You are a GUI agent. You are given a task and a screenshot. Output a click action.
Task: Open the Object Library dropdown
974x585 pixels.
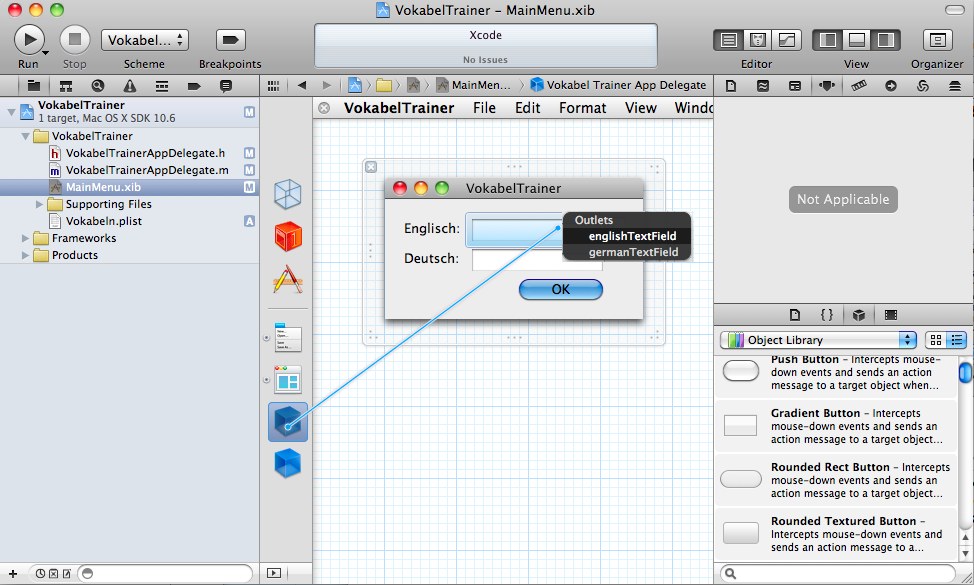[x=818, y=340]
